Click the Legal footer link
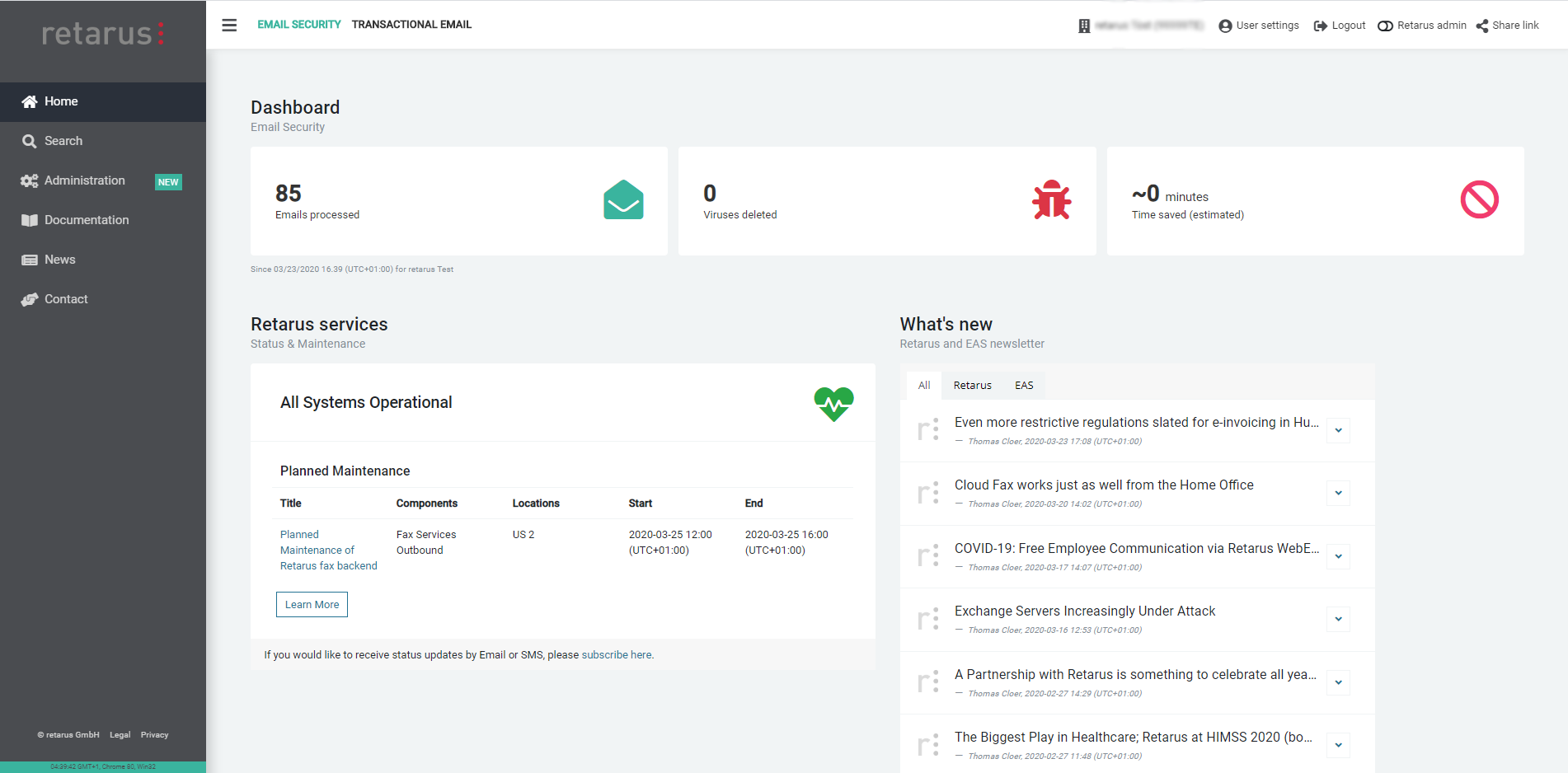 [x=120, y=735]
